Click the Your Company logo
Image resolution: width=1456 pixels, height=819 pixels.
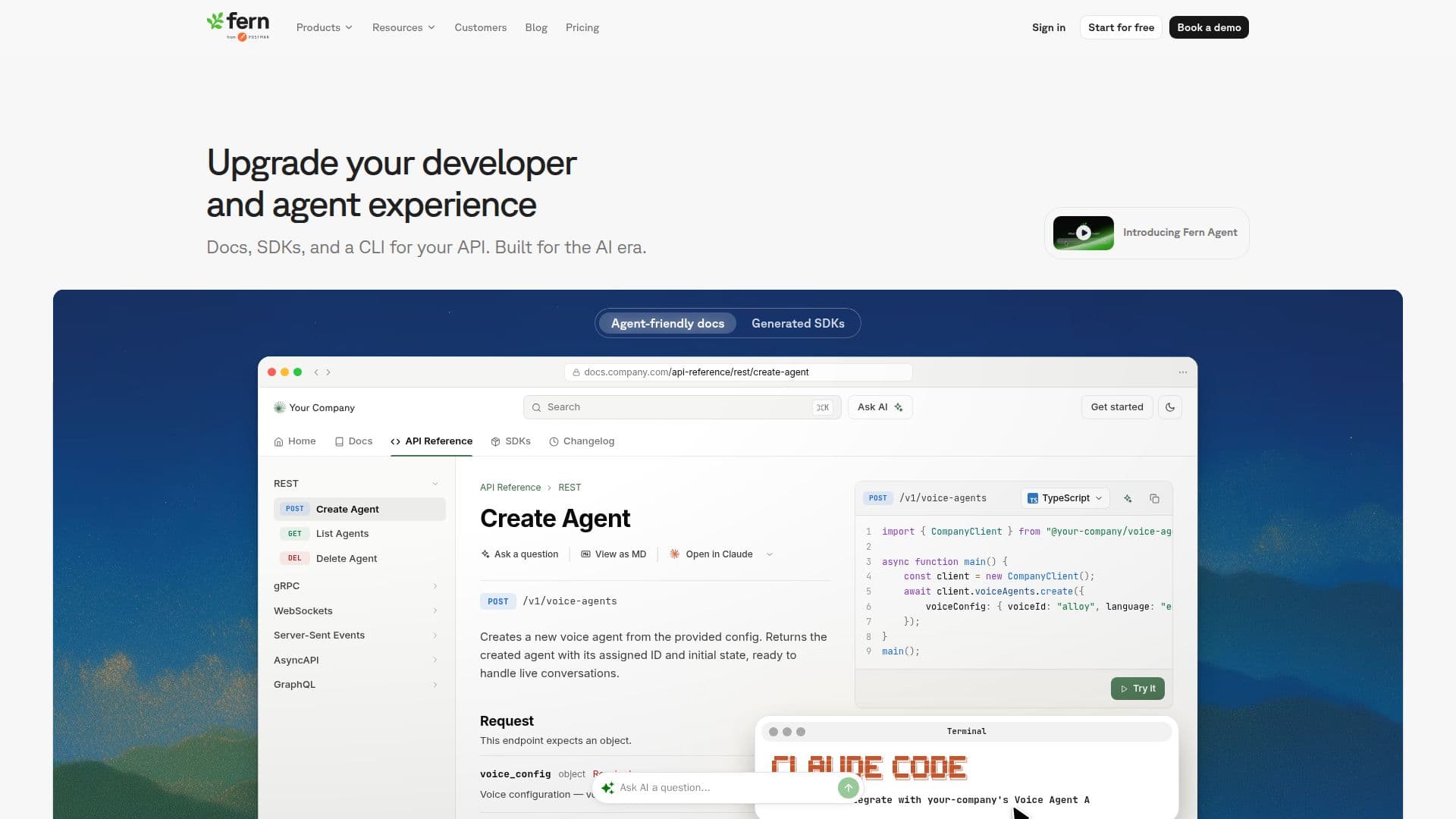point(314,408)
